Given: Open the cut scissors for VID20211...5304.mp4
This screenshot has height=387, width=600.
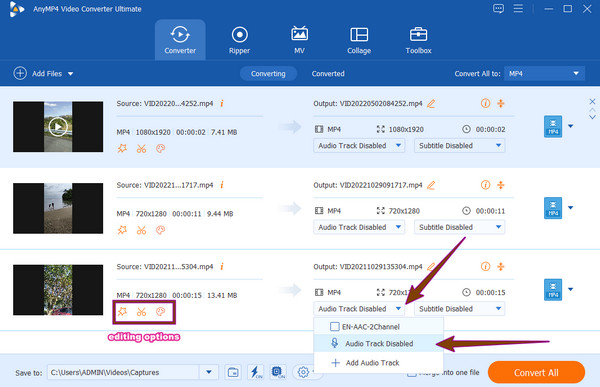Looking at the screenshot, I should (x=142, y=312).
